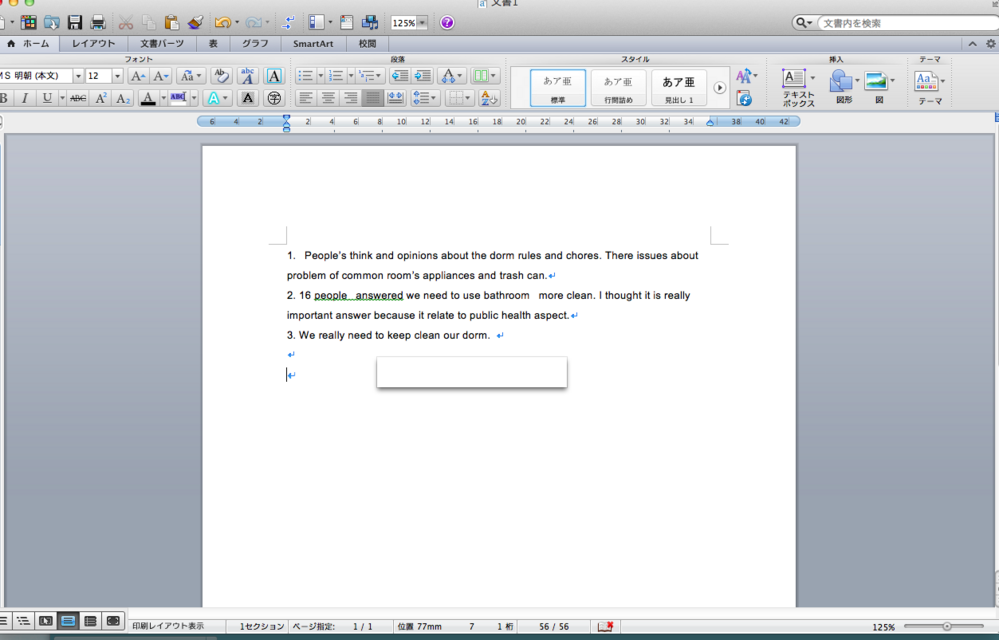This screenshot has height=640, width=999.
Task: Toggle show formatting marks icon
Action: pos(288,23)
